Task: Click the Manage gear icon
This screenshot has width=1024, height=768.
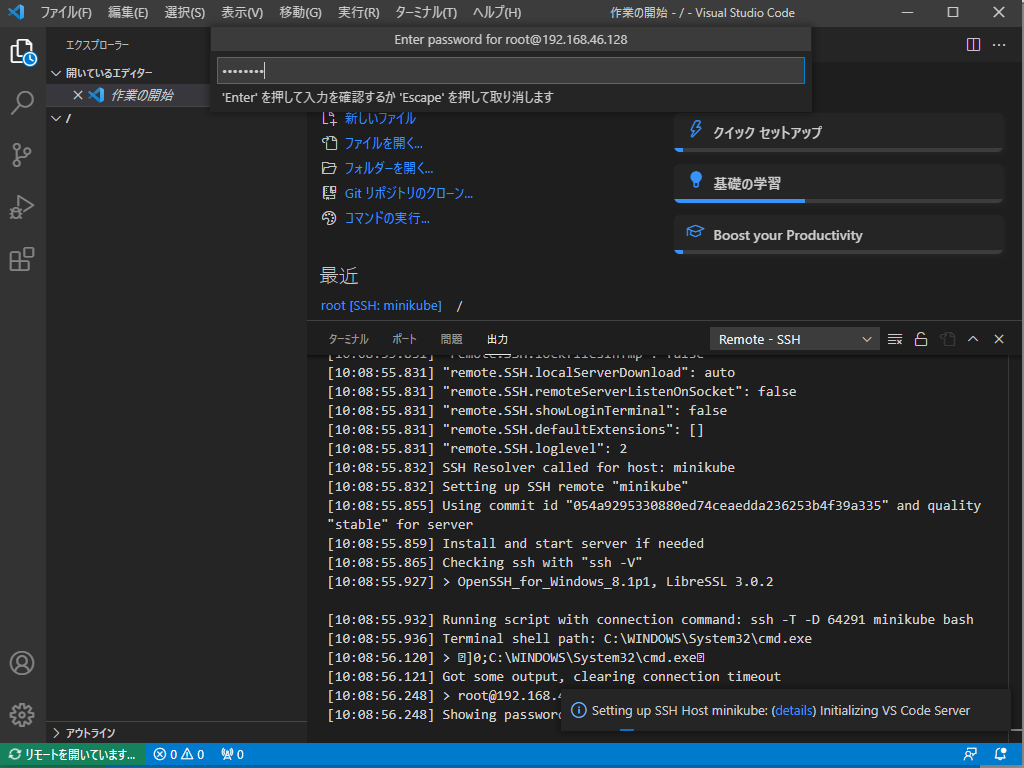Action: point(22,714)
